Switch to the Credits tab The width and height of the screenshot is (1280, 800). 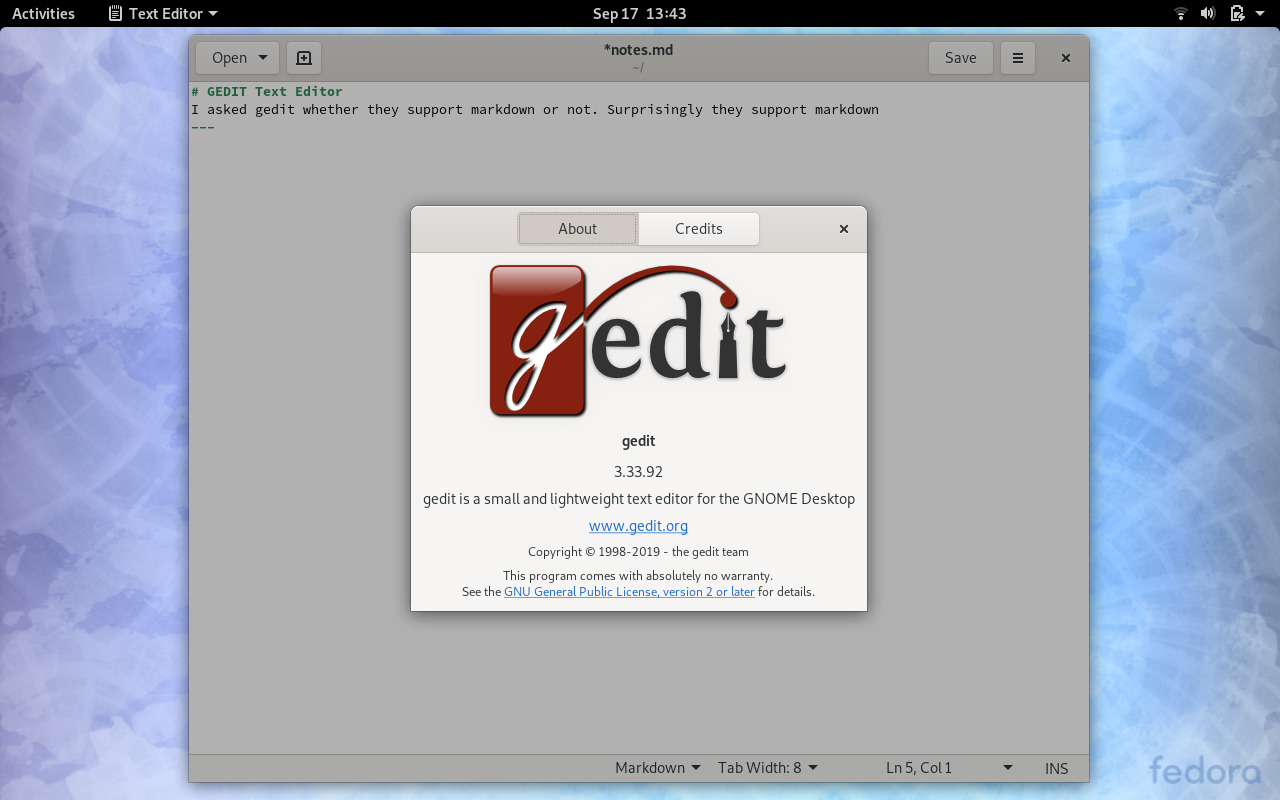698,228
